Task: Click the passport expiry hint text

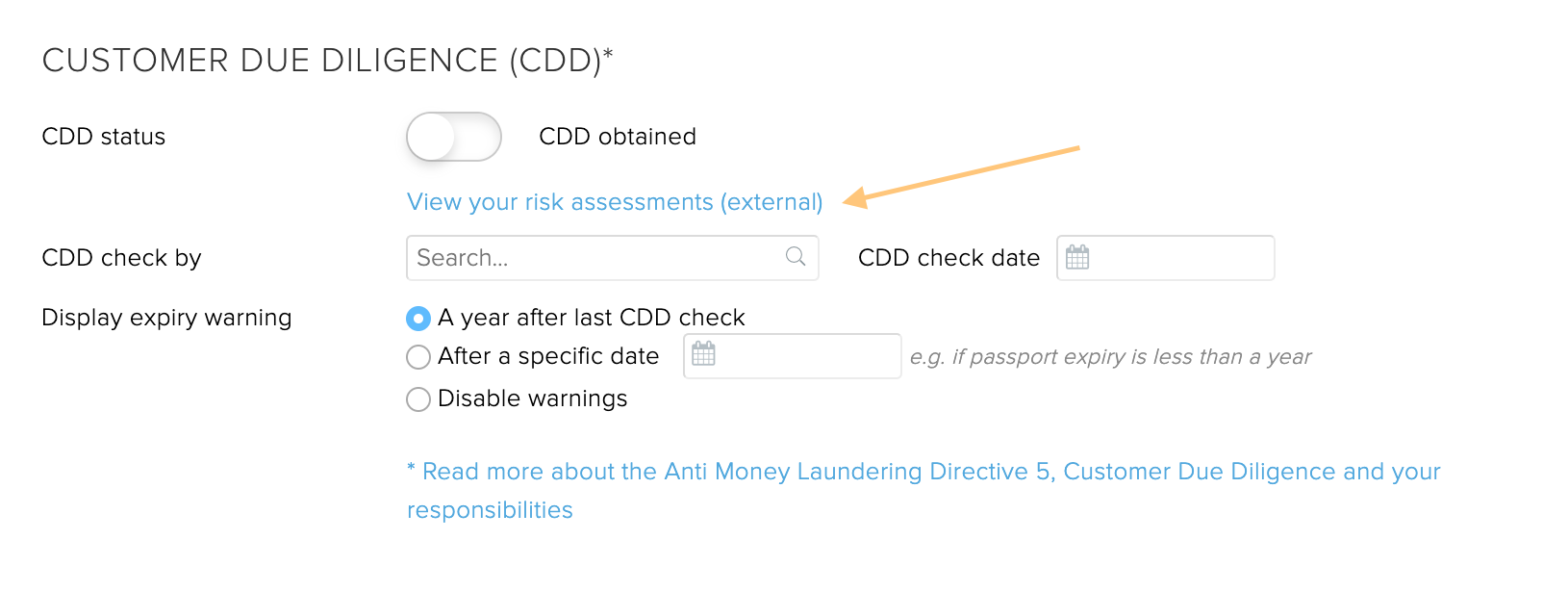Action: 1110,357
